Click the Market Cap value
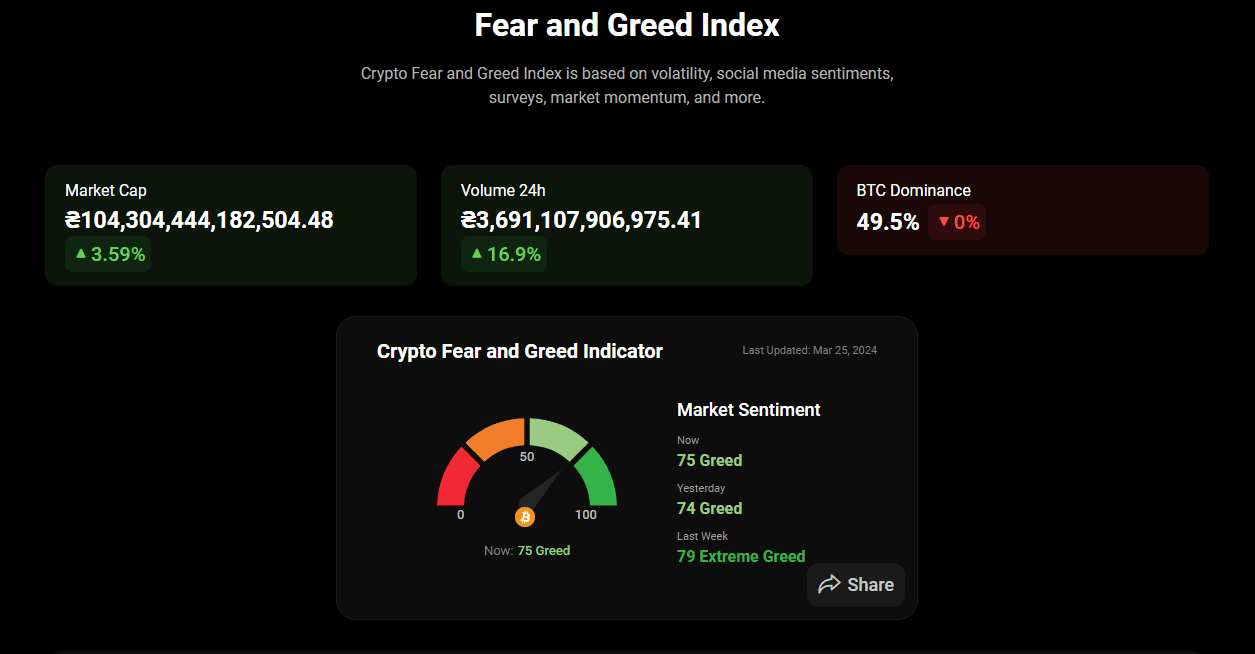1255x654 pixels. click(199, 220)
